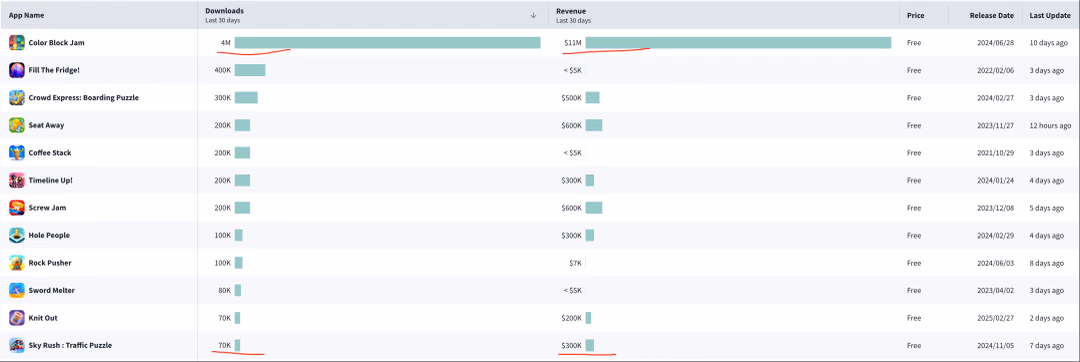Screen dimensions: 1080x362
Task: Sort by Downloads using the arrow icon
Action: [x=533, y=15]
